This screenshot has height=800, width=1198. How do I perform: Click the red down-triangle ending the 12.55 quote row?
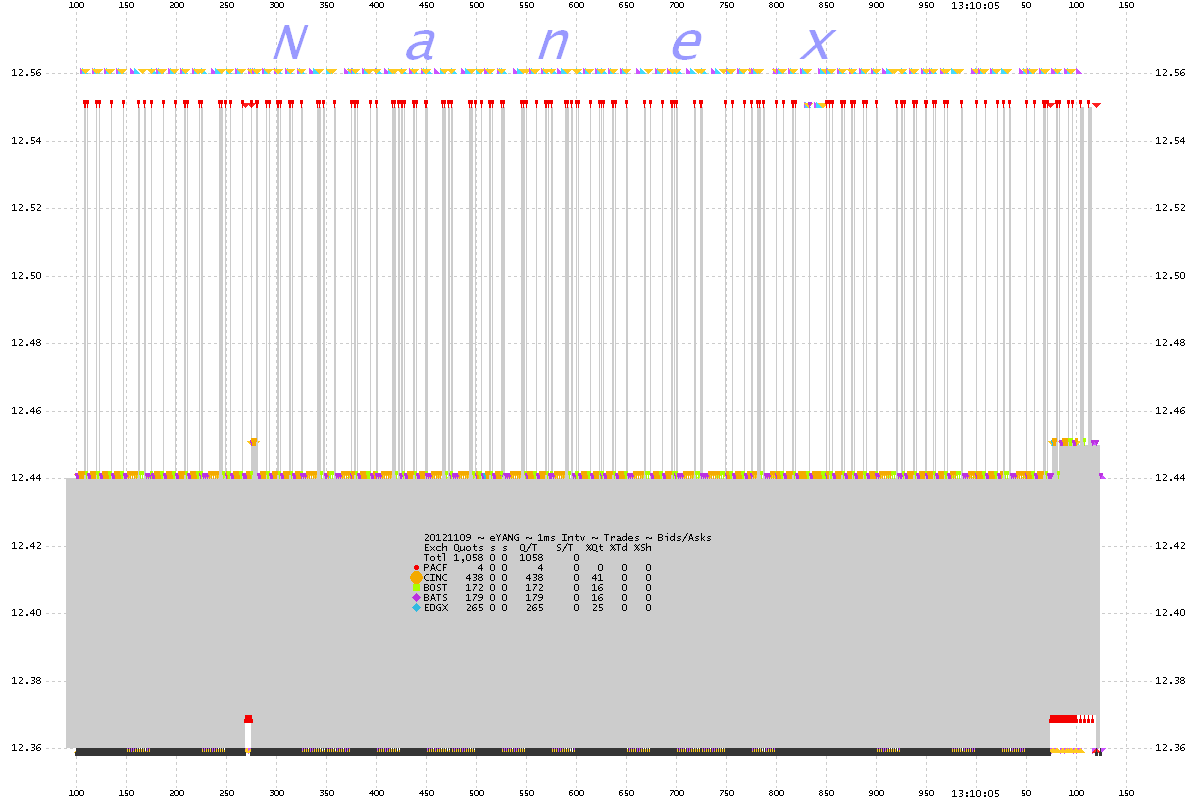click(x=1096, y=105)
